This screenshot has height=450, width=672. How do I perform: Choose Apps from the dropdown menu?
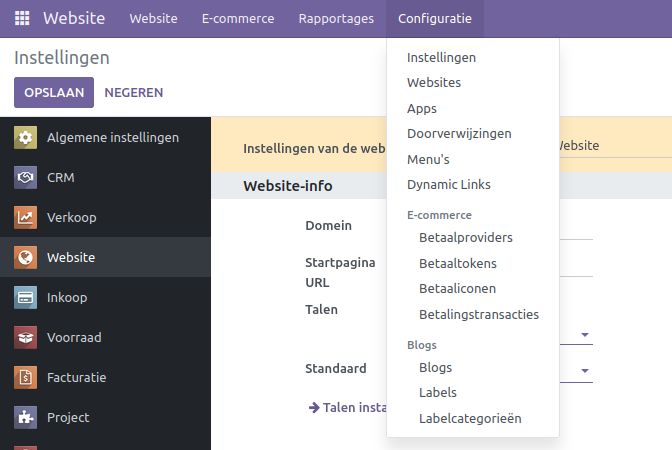coord(422,108)
